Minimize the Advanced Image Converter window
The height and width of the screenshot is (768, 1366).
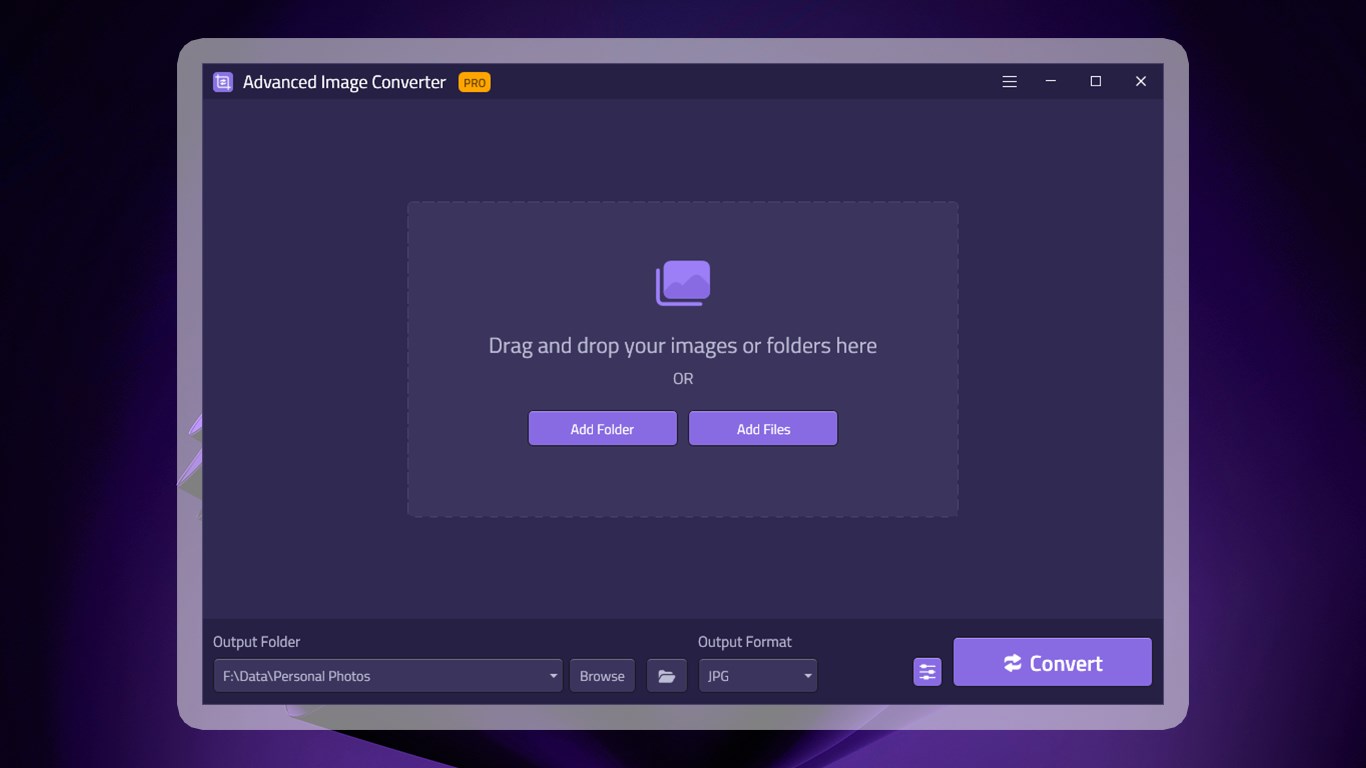[x=1051, y=82]
